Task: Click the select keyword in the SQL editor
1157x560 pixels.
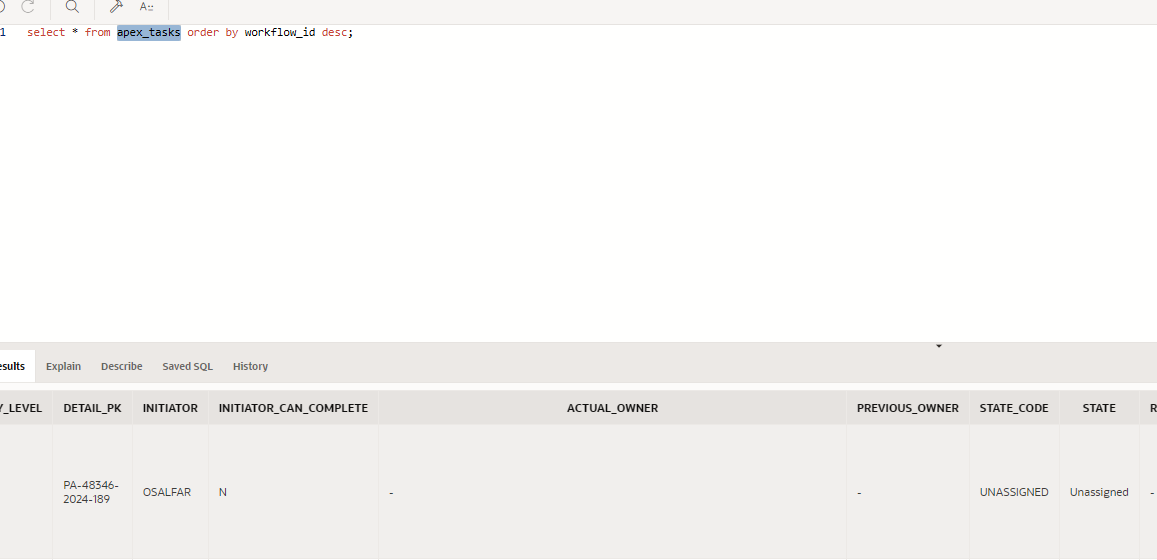Action: click(x=46, y=32)
